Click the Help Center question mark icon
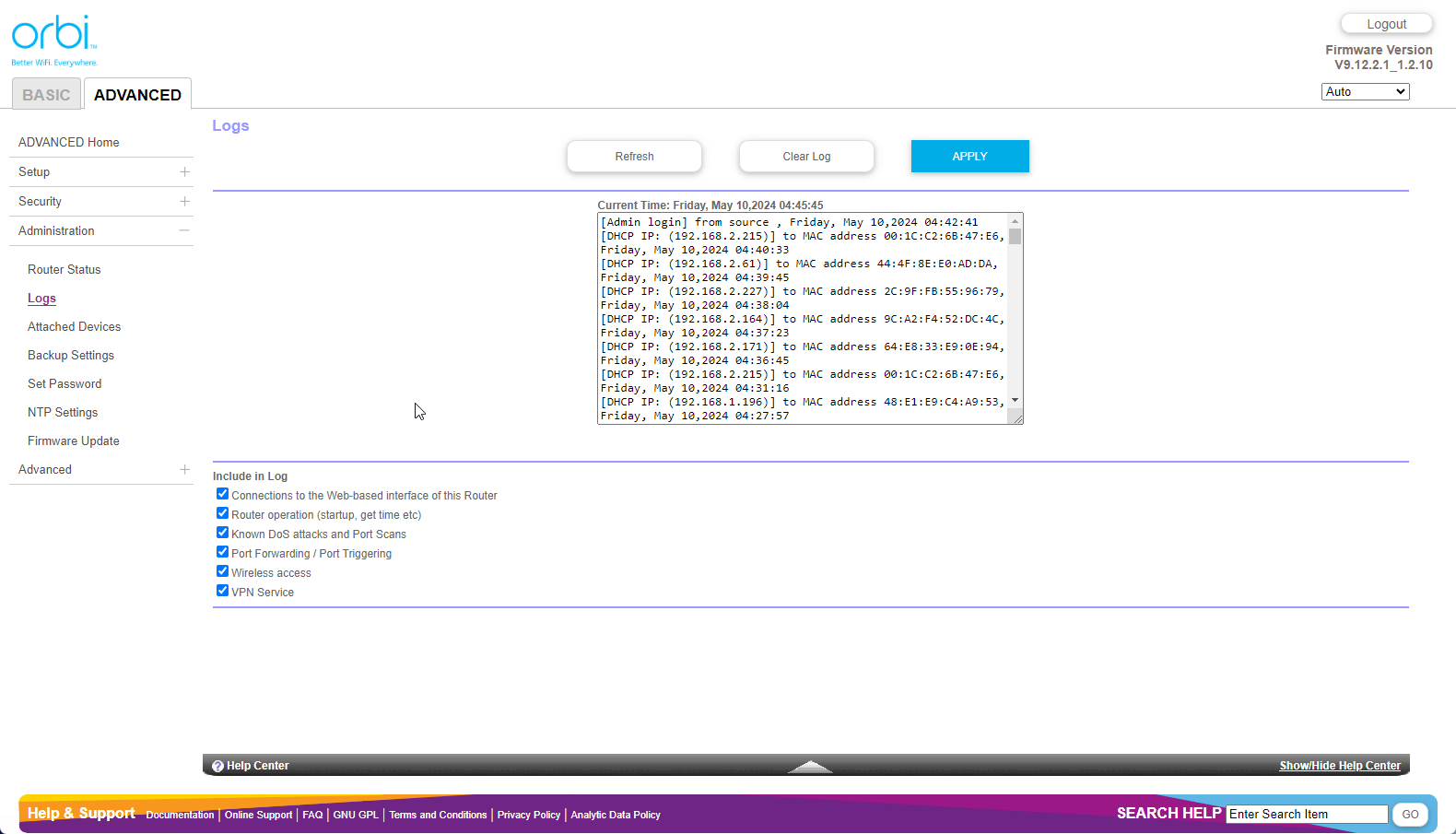 click(x=217, y=766)
